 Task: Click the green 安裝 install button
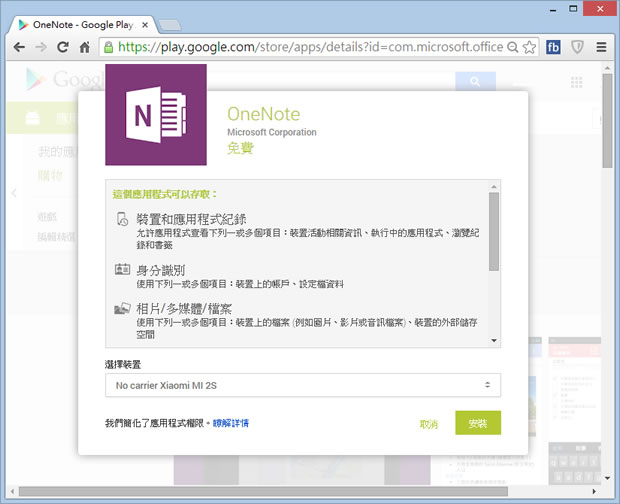477,423
